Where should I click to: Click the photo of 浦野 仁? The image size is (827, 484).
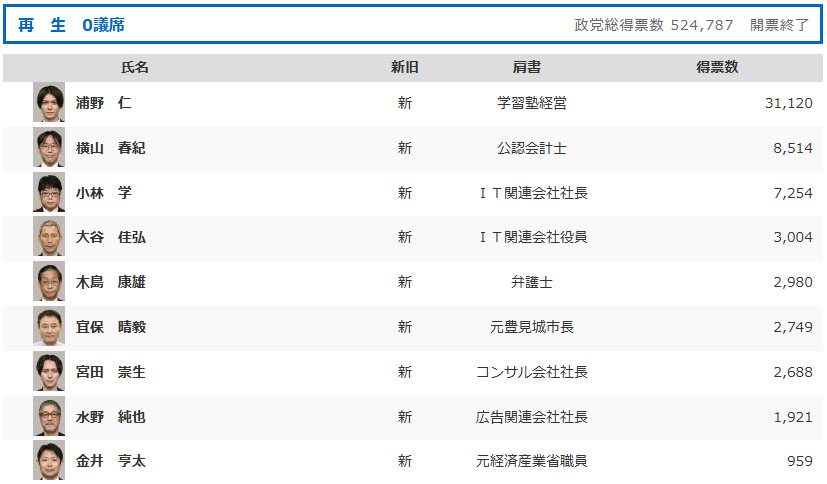49,102
